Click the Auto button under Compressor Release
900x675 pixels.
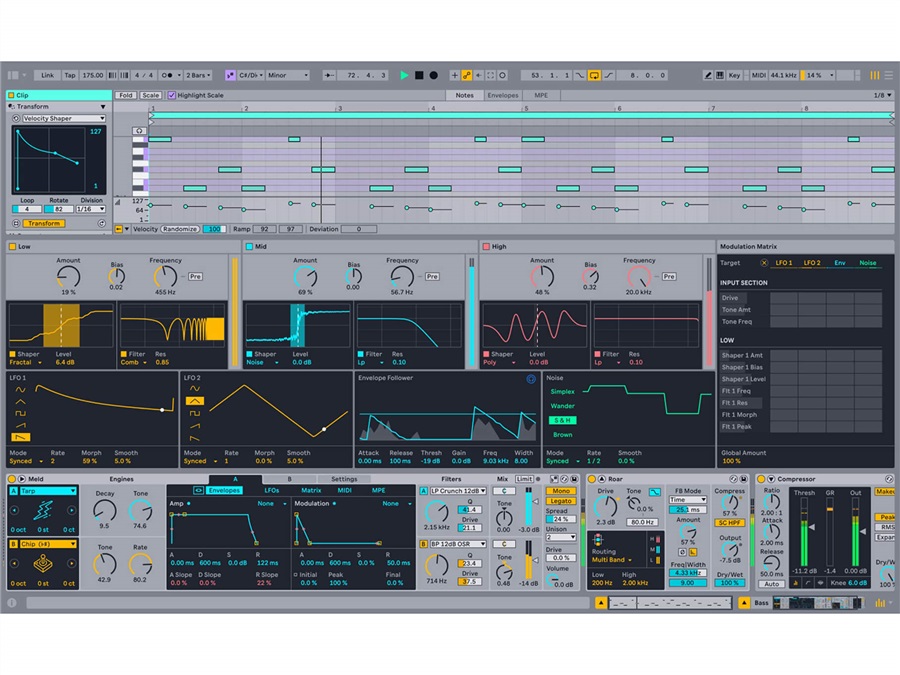coord(770,582)
